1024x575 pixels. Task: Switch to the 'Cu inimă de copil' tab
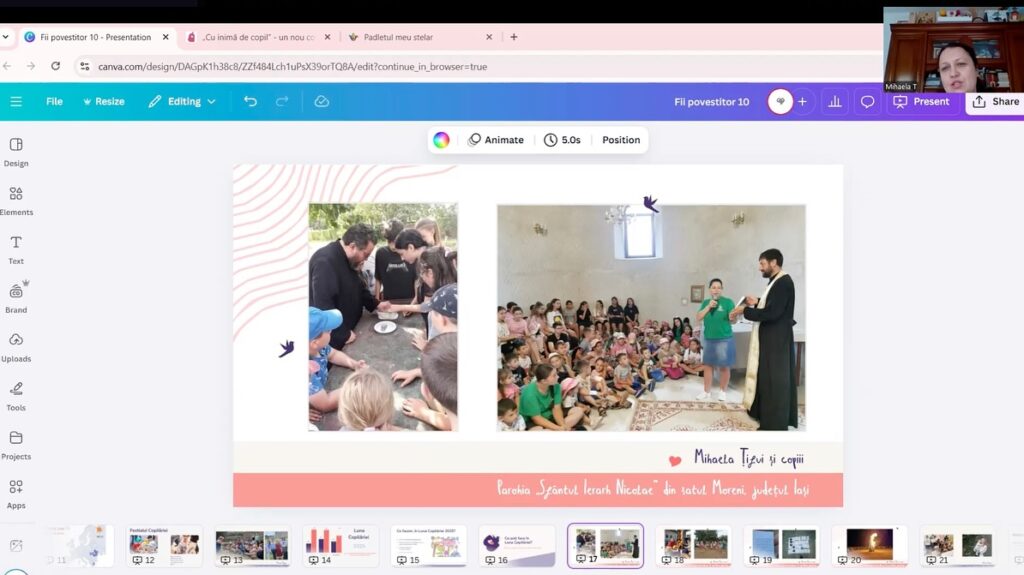(x=258, y=37)
